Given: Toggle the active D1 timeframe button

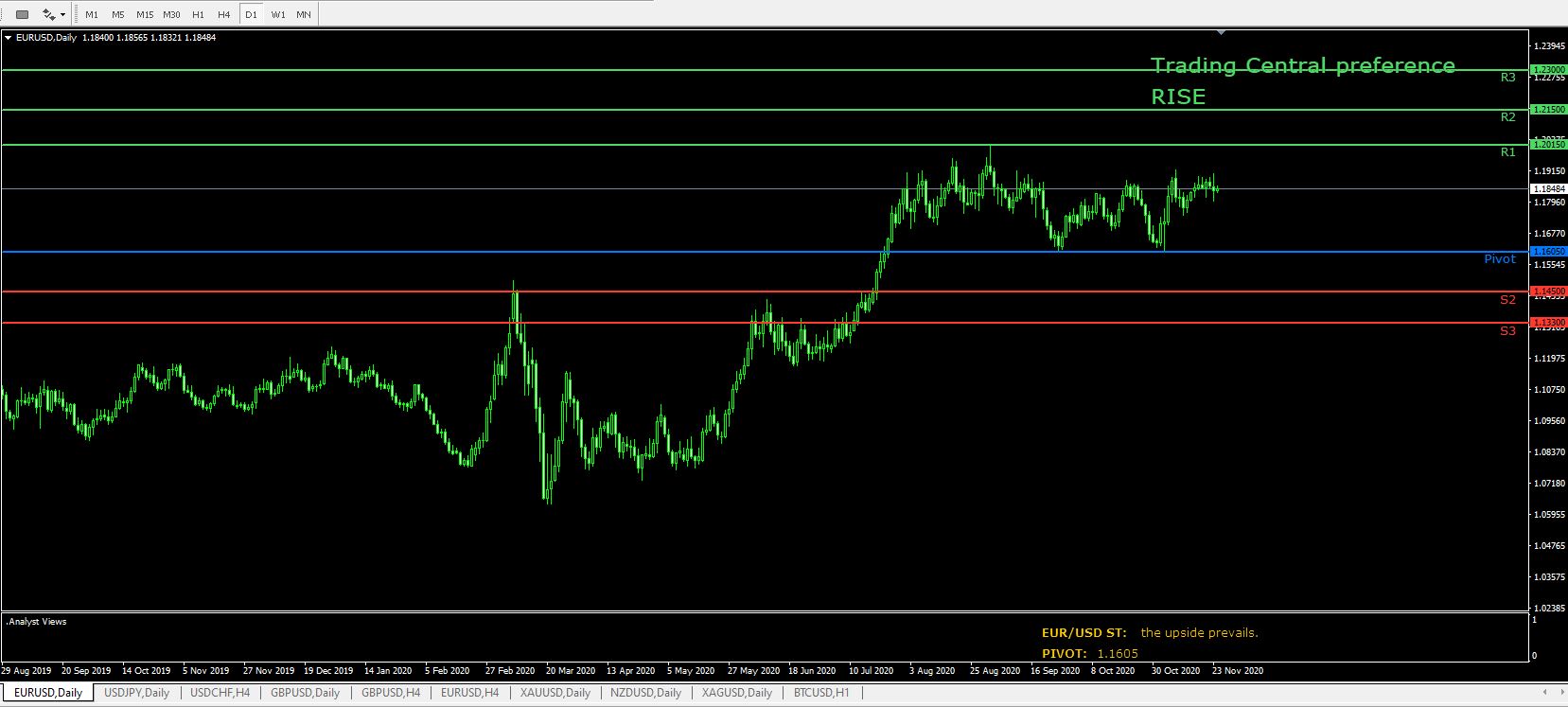Looking at the screenshot, I should pyautogui.click(x=251, y=14).
